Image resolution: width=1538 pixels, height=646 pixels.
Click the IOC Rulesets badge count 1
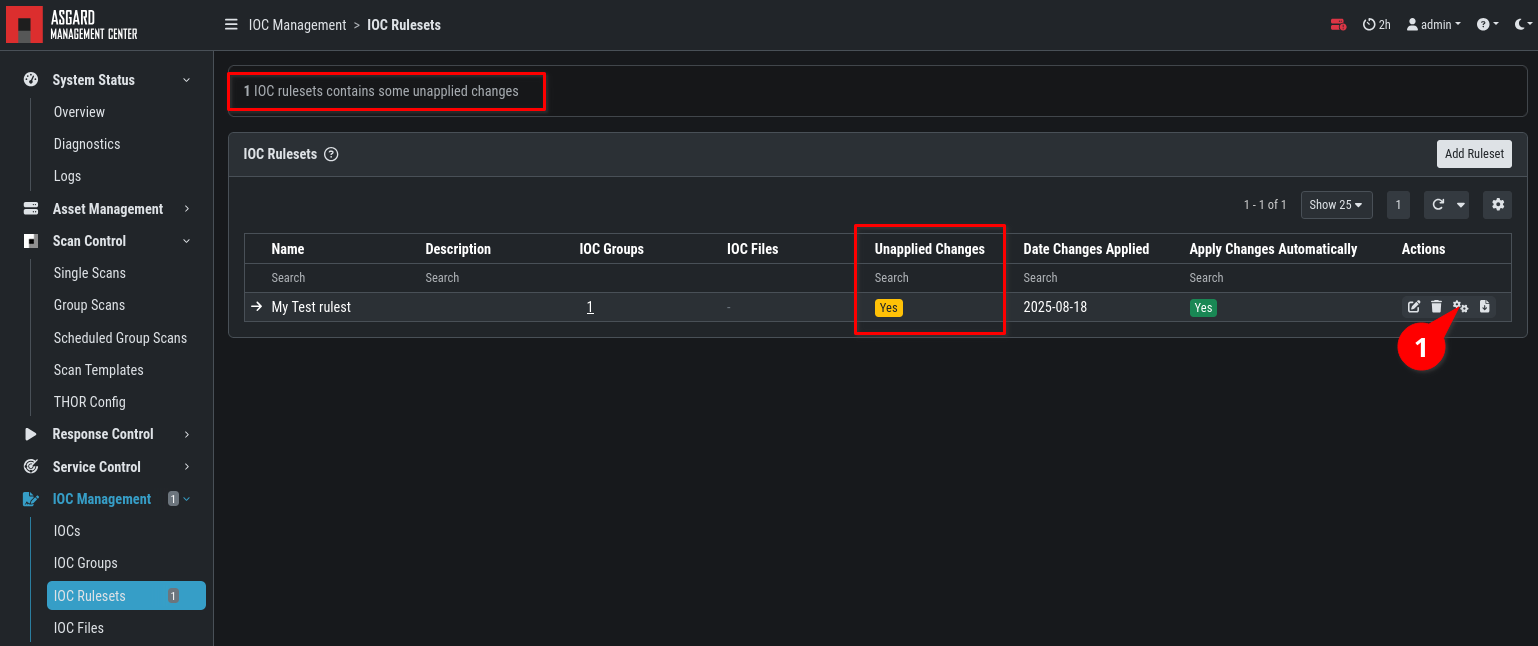(x=173, y=596)
